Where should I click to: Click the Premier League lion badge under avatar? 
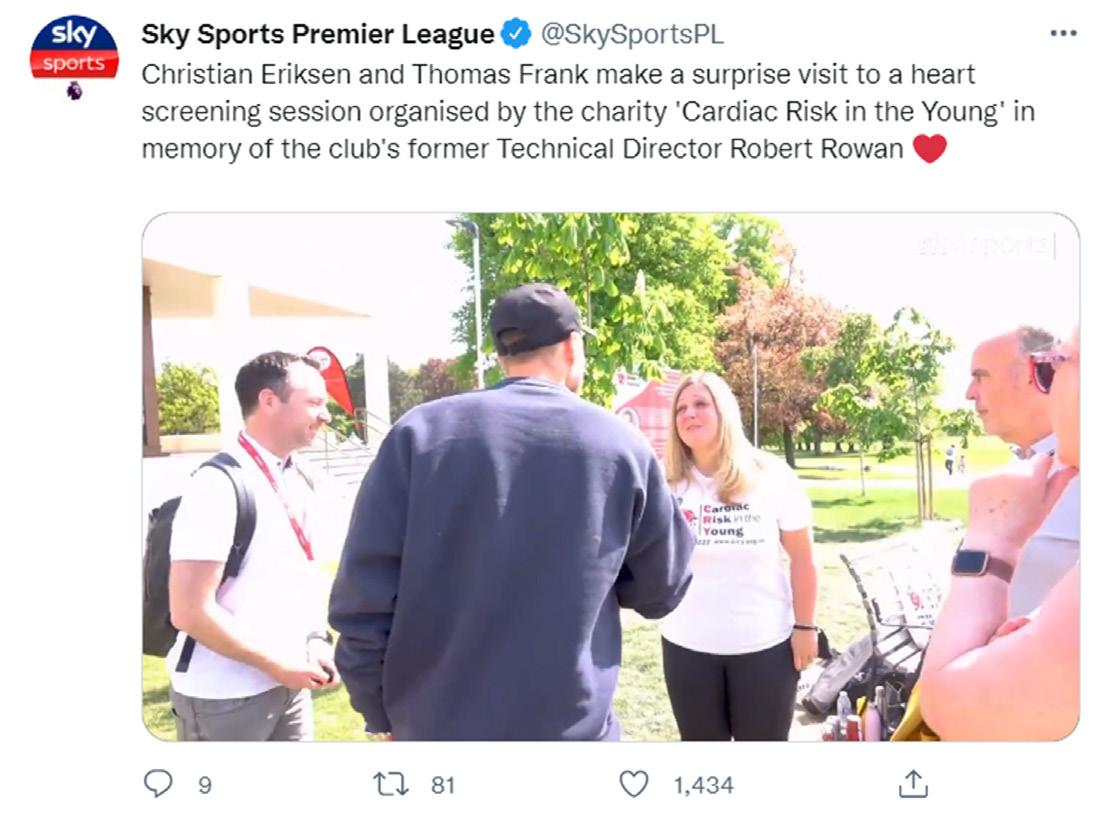74,91
